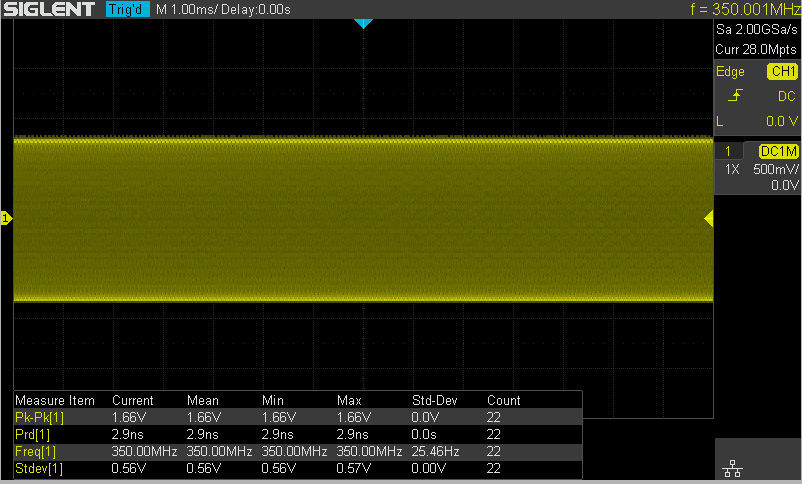This screenshot has width=802, height=484.
Task: Click the channel 1 number indicator
Action: point(728,151)
